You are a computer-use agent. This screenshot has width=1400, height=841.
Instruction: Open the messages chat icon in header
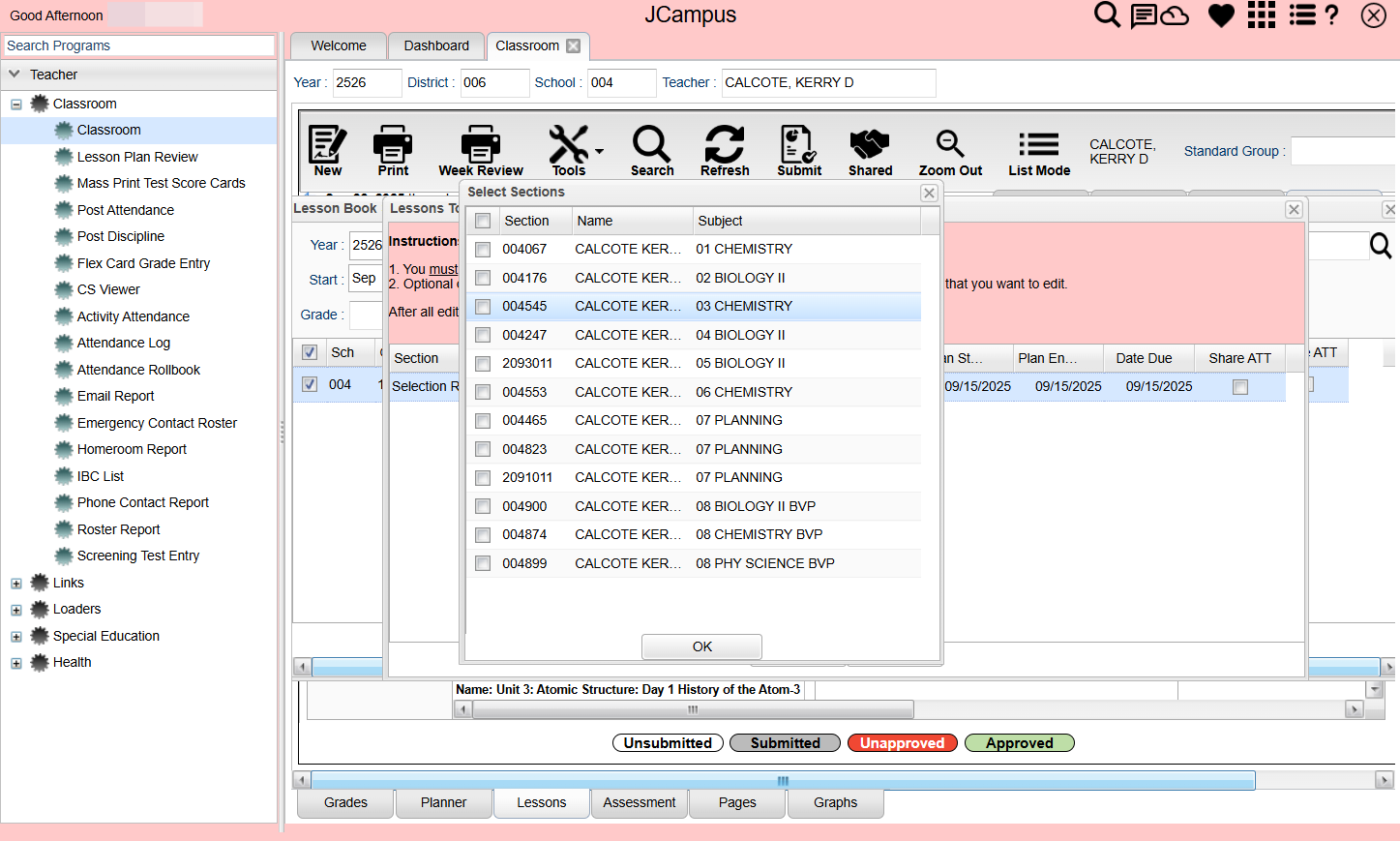pyautogui.click(x=1144, y=15)
